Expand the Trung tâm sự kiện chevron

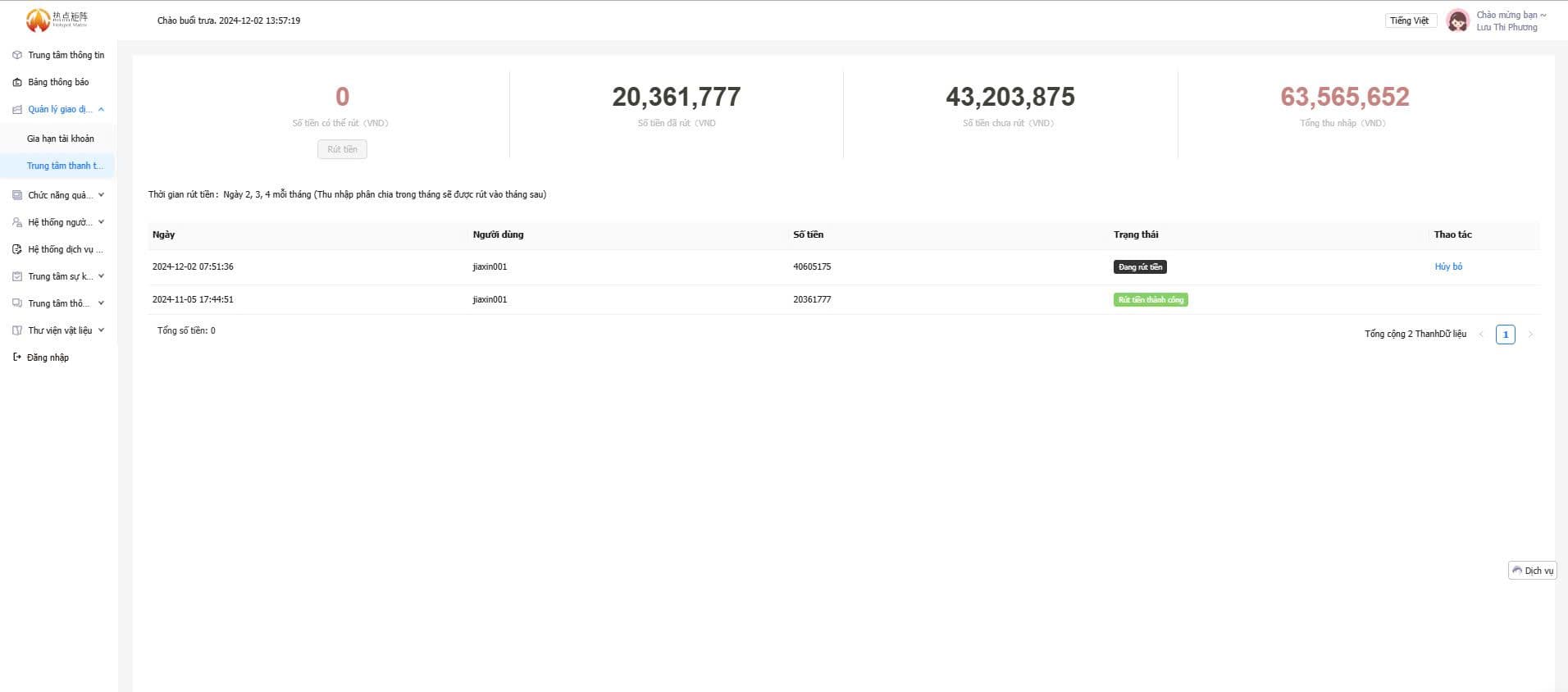[x=101, y=276]
